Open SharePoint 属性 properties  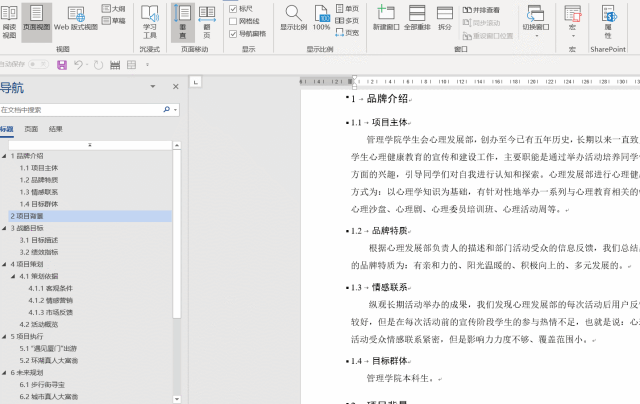(x=608, y=22)
